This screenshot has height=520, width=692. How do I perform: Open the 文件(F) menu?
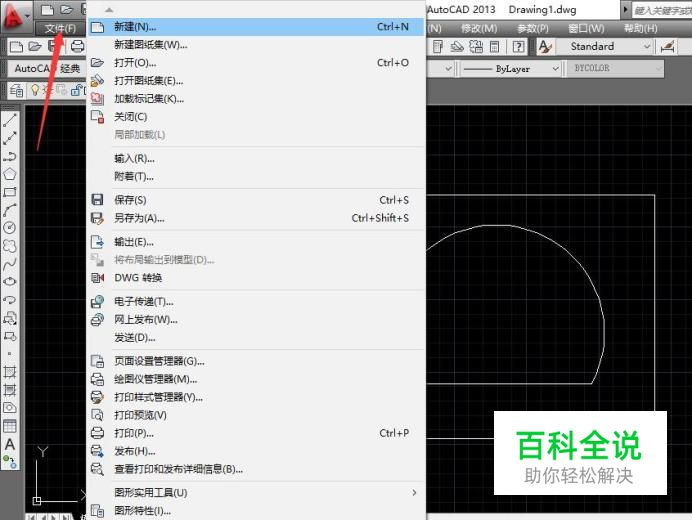pyautogui.click(x=60, y=28)
